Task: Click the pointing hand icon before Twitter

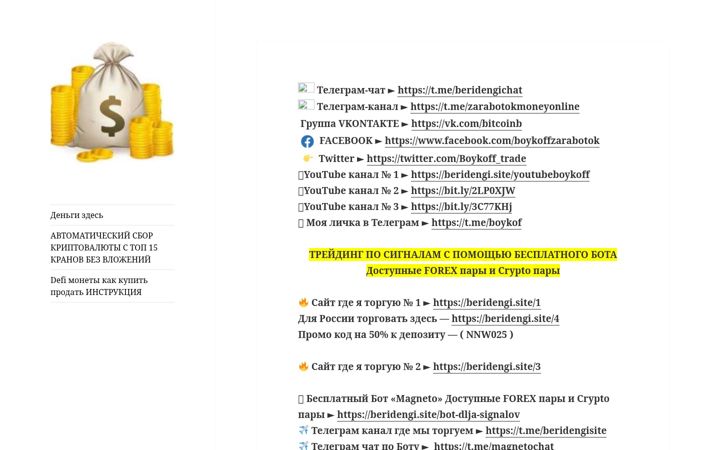Action: [x=307, y=158]
